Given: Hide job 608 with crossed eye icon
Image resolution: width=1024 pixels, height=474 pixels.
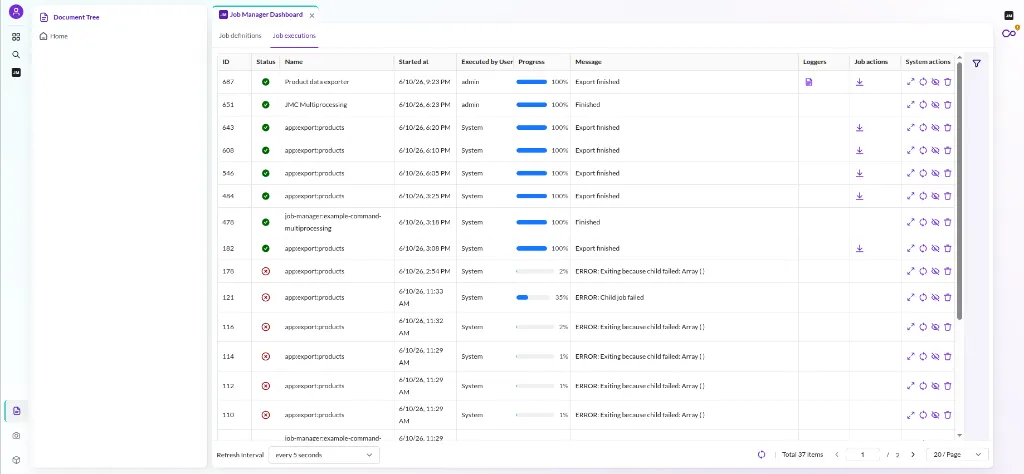Looking at the screenshot, I should 935,151.
